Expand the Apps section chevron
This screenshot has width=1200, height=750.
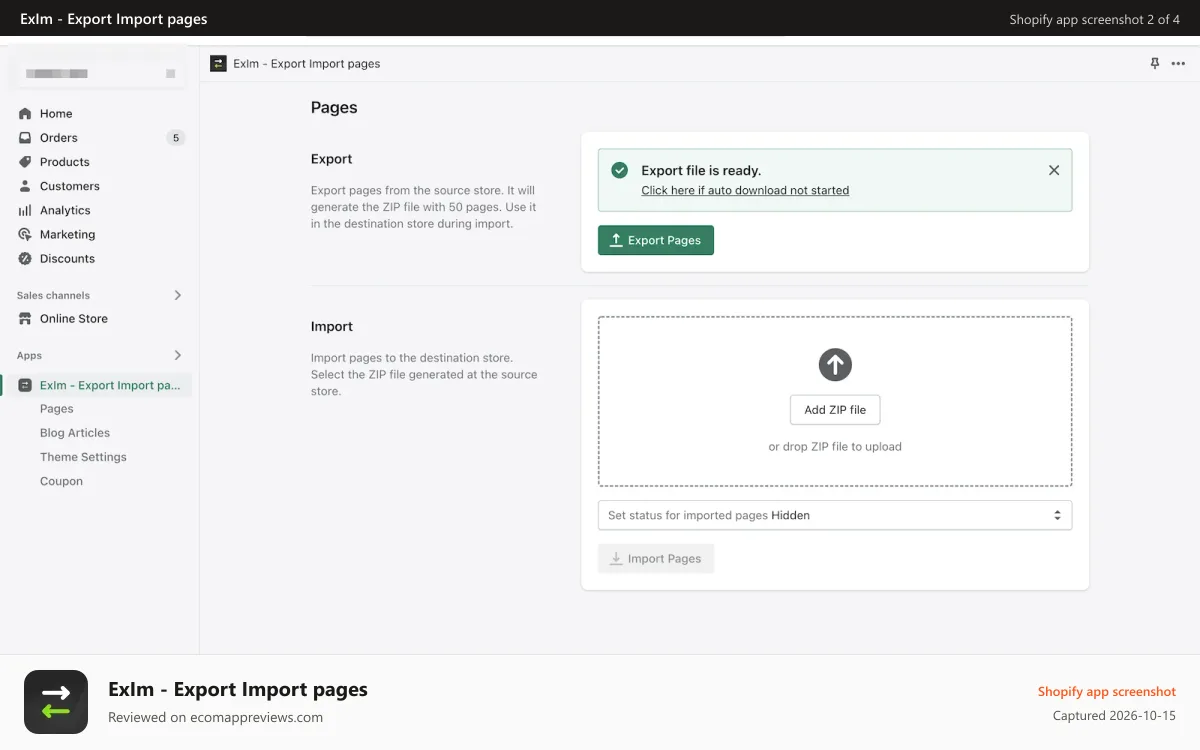coord(178,355)
